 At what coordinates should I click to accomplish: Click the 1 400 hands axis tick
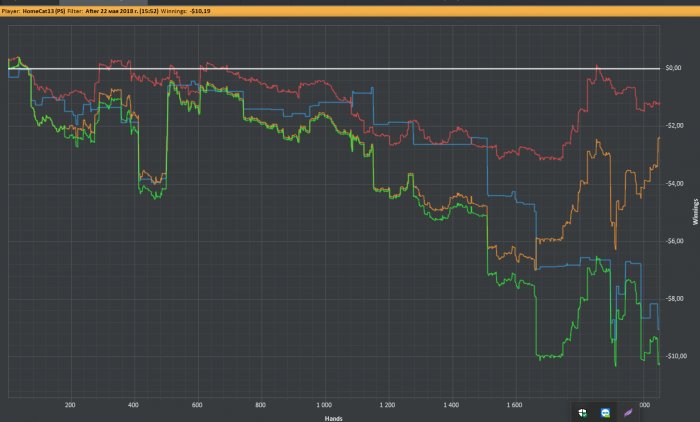pos(451,405)
